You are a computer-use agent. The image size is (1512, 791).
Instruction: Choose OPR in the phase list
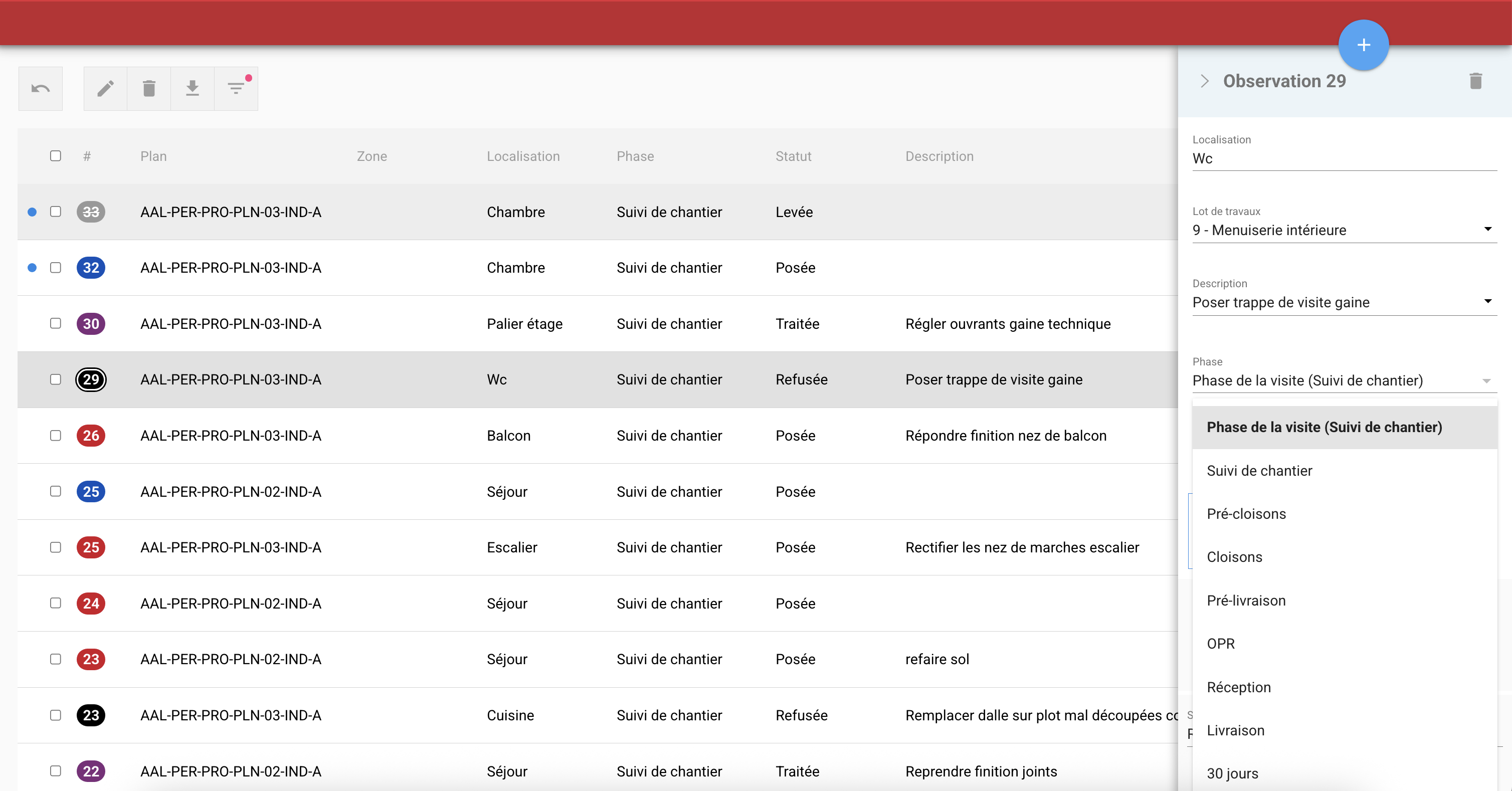1221,644
